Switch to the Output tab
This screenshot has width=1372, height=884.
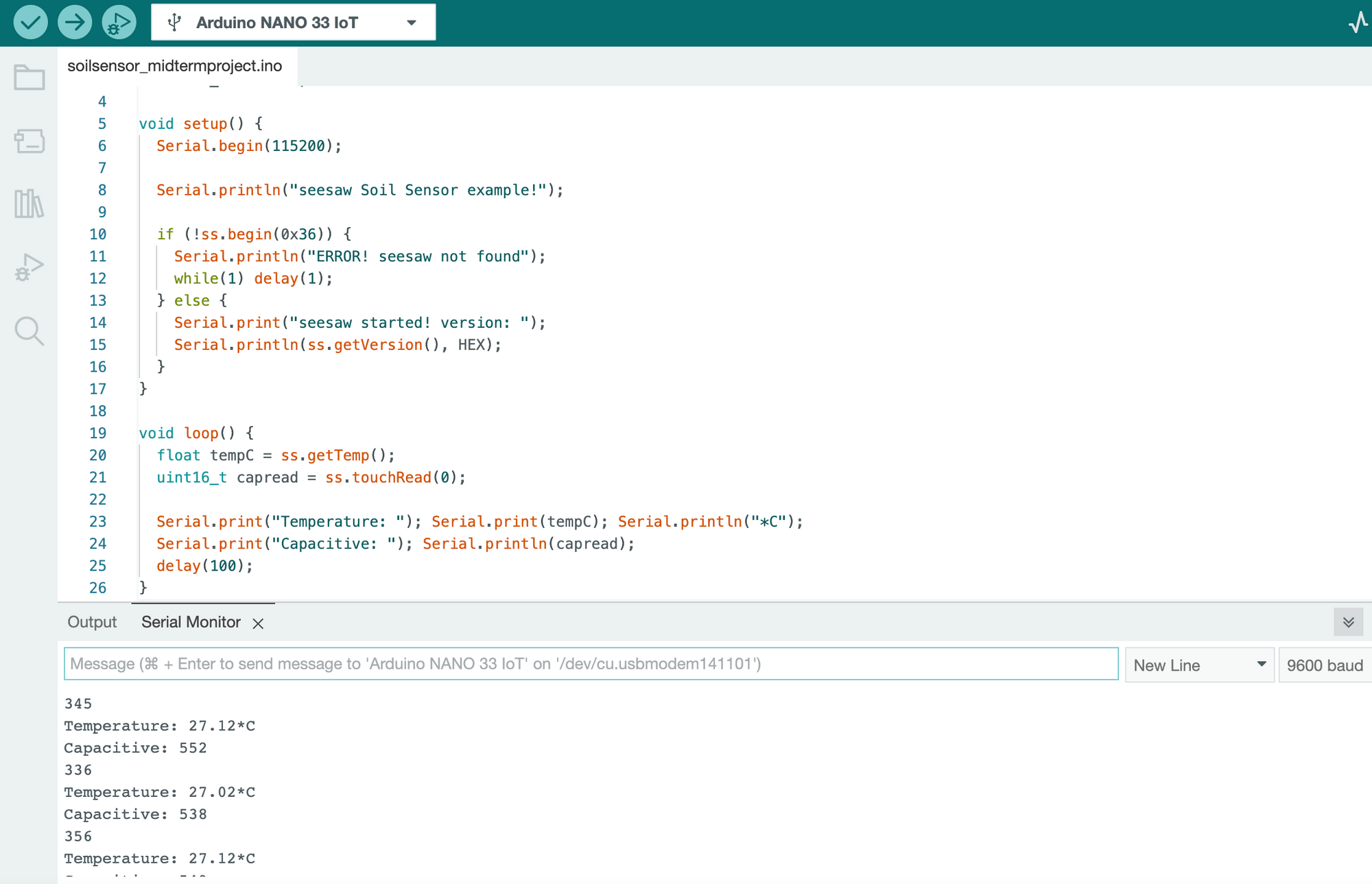point(92,622)
